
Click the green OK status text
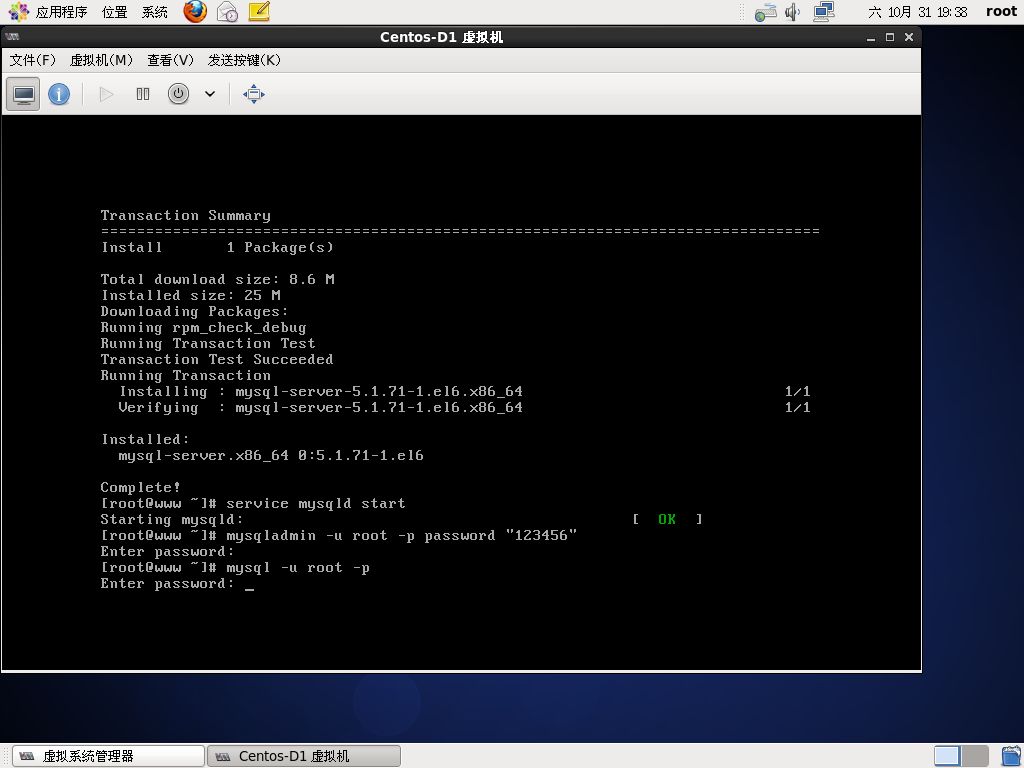point(667,519)
